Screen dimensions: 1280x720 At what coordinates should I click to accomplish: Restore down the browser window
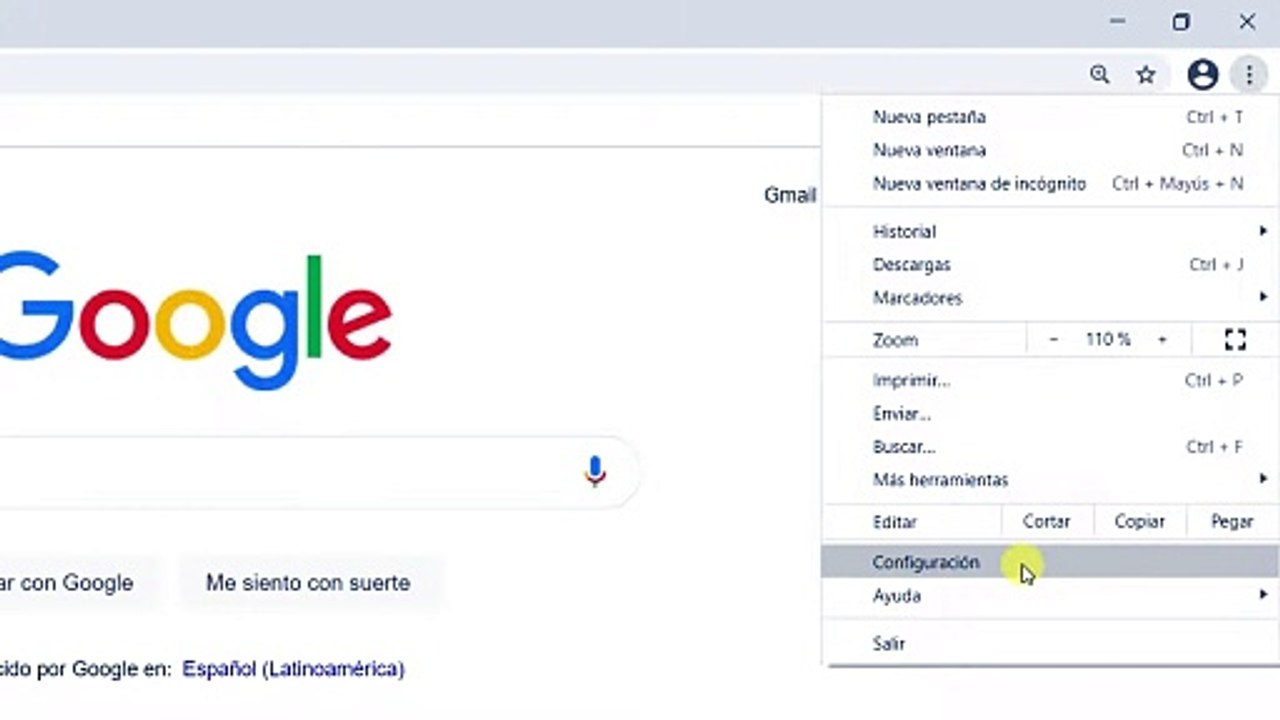(x=1181, y=22)
